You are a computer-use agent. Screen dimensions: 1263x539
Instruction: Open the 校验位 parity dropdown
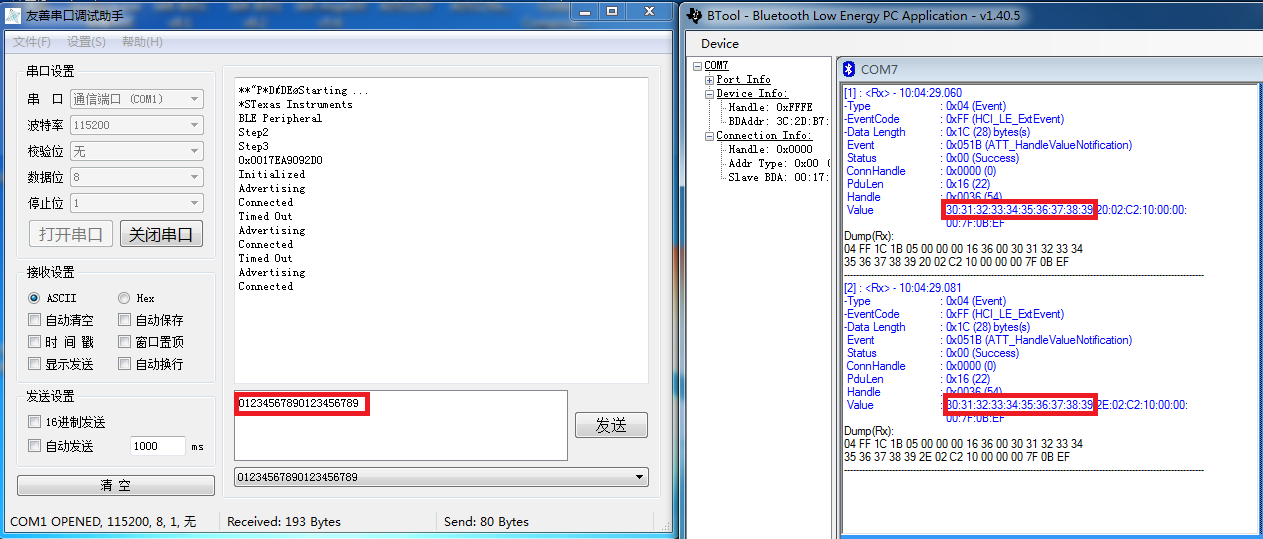pos(136,151)
